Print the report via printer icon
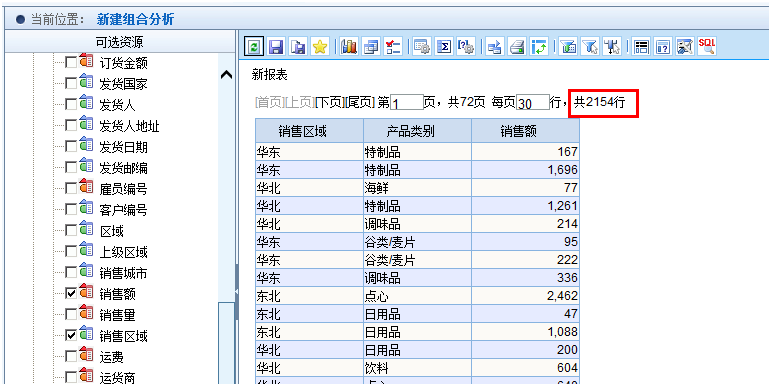Viewport: 771px width, 386px height. (x=516, y=47)
